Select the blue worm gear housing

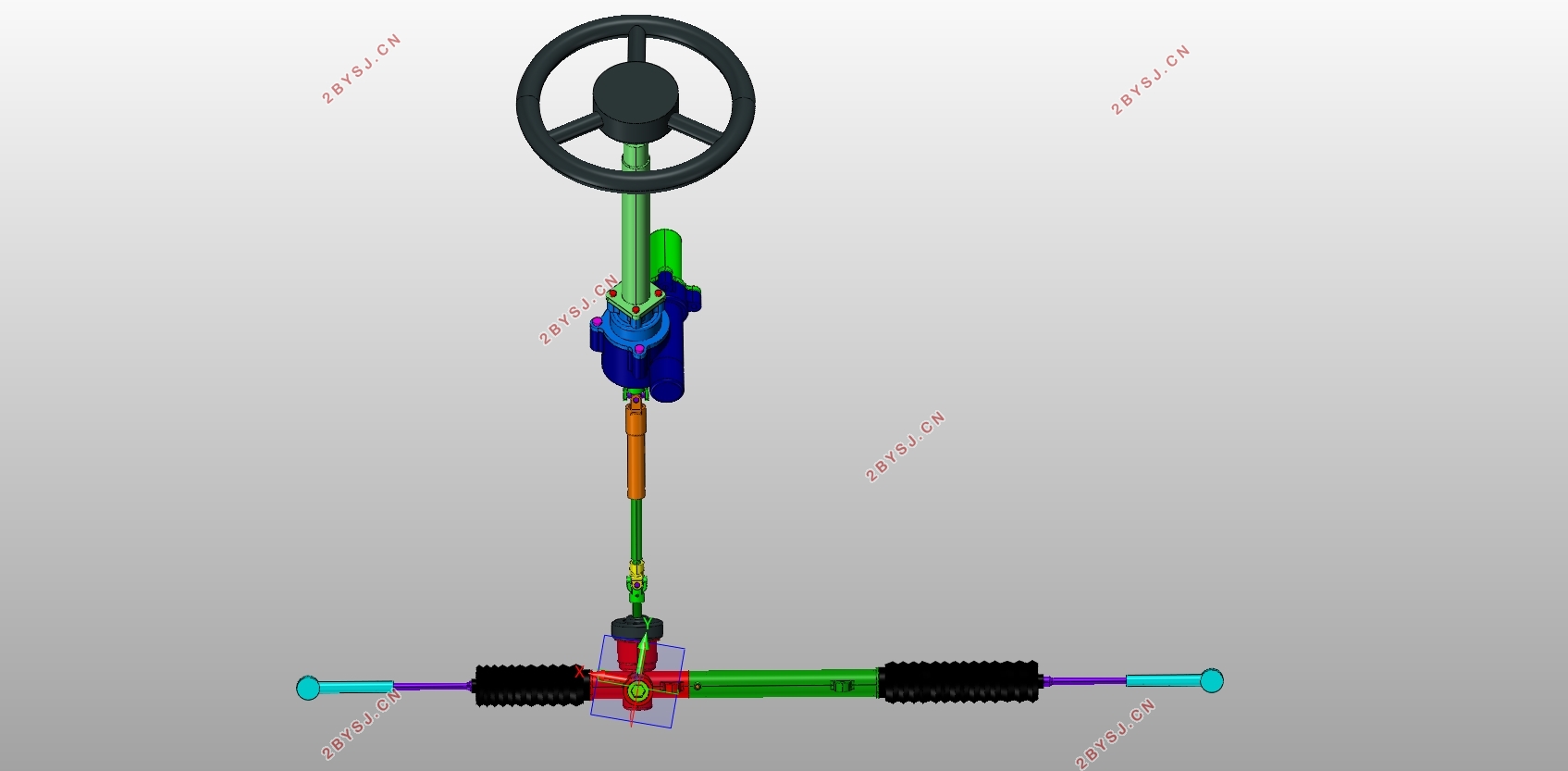(x=644, y=344)
